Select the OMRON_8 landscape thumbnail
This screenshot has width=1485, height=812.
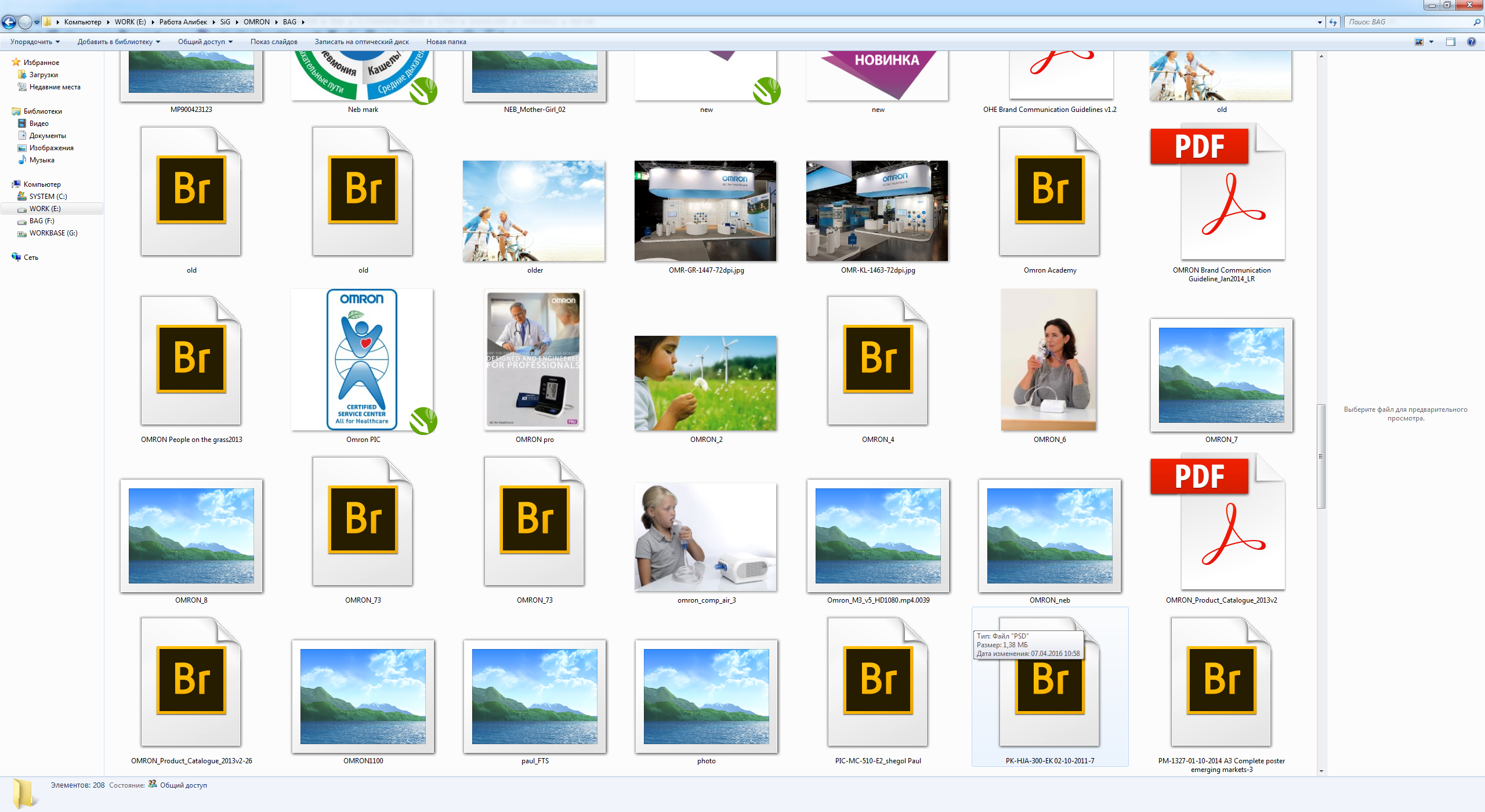pos(191,536)
